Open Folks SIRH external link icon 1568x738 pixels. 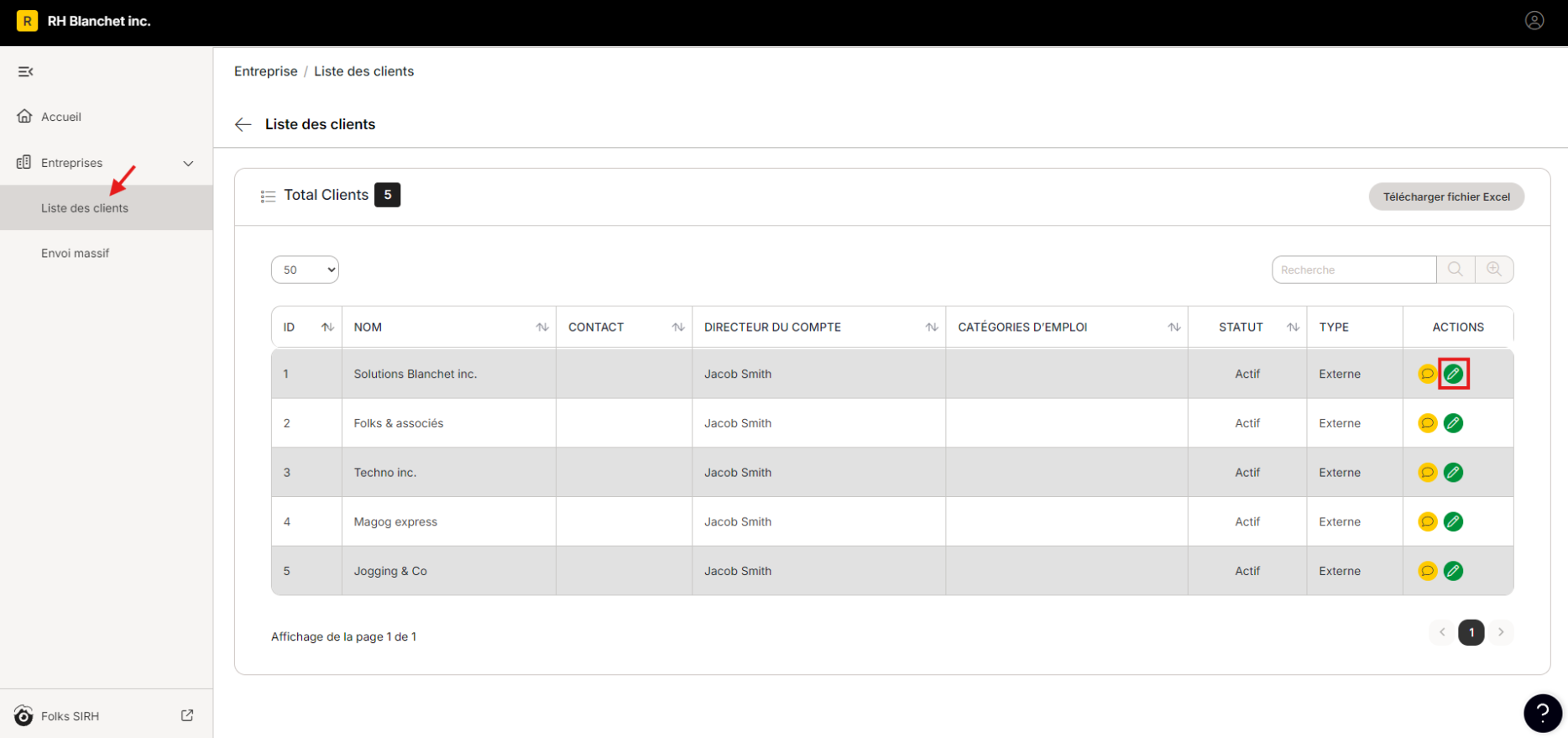[x=187, y=715]
